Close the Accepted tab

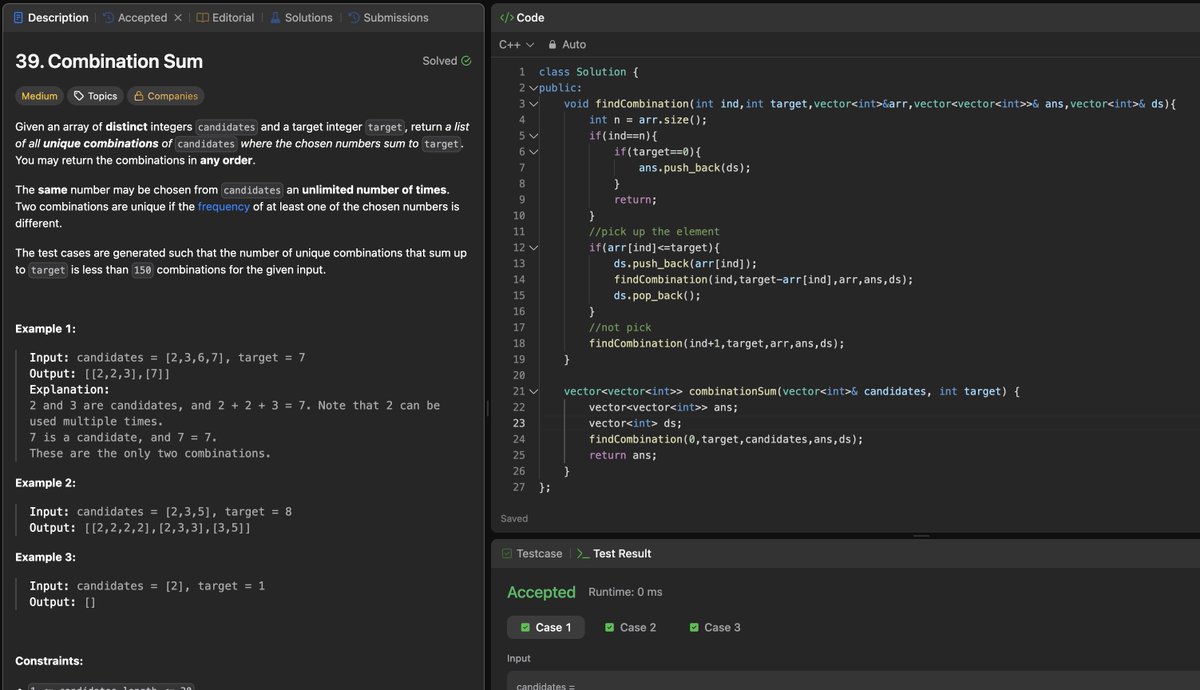point(178,18)
